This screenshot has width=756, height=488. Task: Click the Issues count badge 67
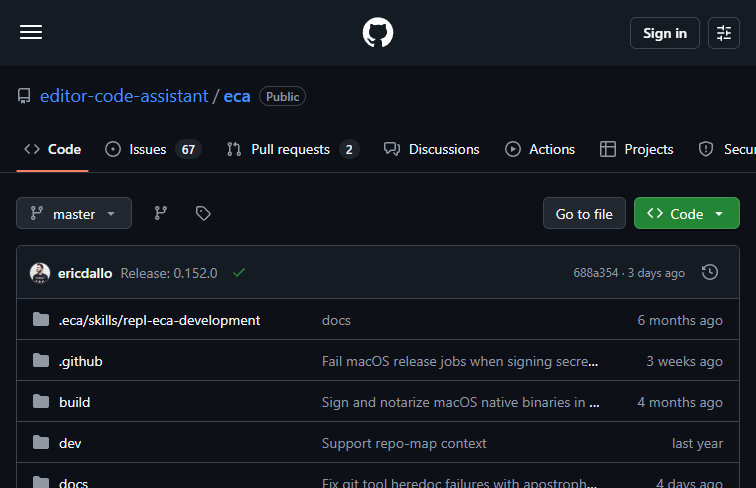point(188,149)
